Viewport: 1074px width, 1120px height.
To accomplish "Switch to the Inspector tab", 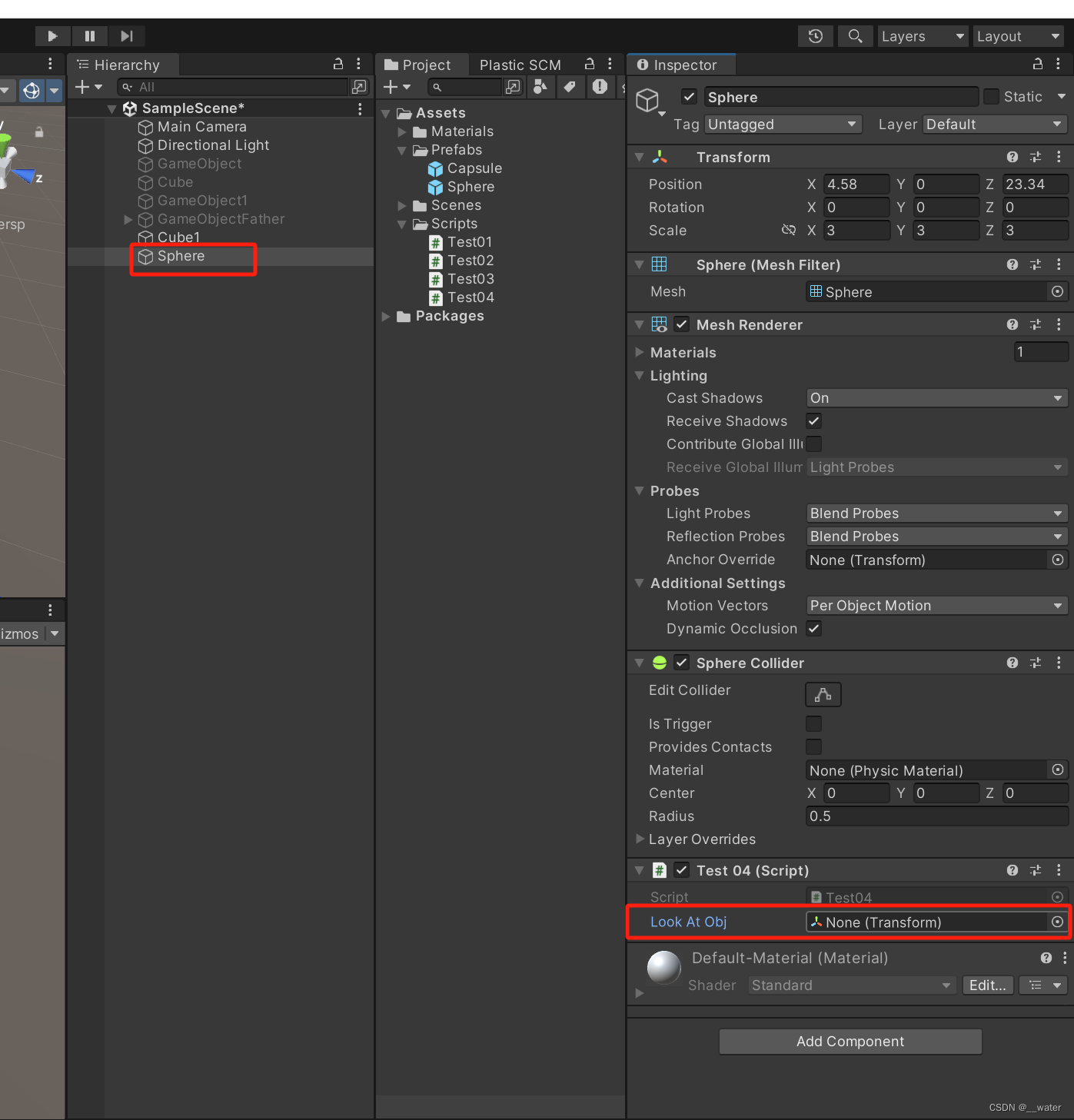I will pos(680,65).
